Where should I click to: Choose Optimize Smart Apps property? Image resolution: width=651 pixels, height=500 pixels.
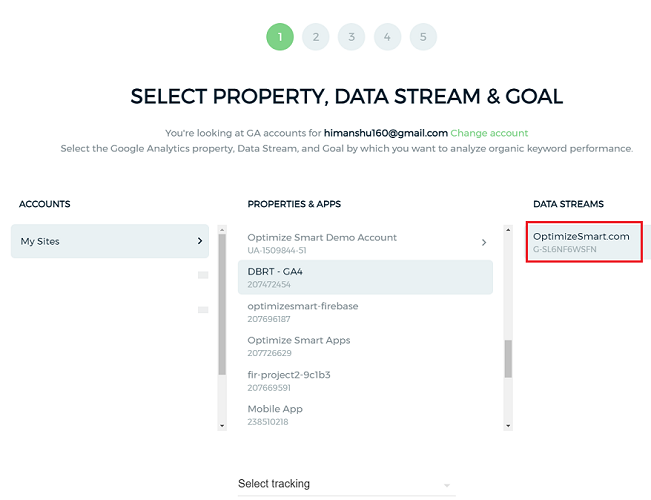point(365,346)
